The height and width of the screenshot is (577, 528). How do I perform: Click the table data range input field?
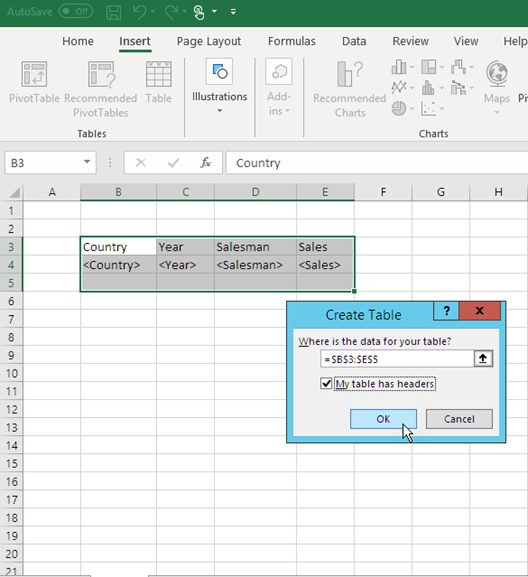(x=397, y=359)
